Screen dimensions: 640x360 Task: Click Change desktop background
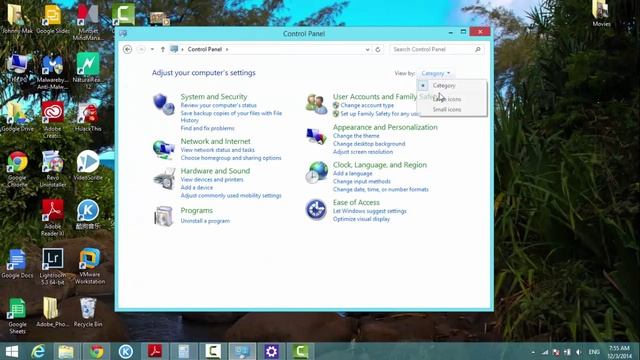click(x=369, y=144)
